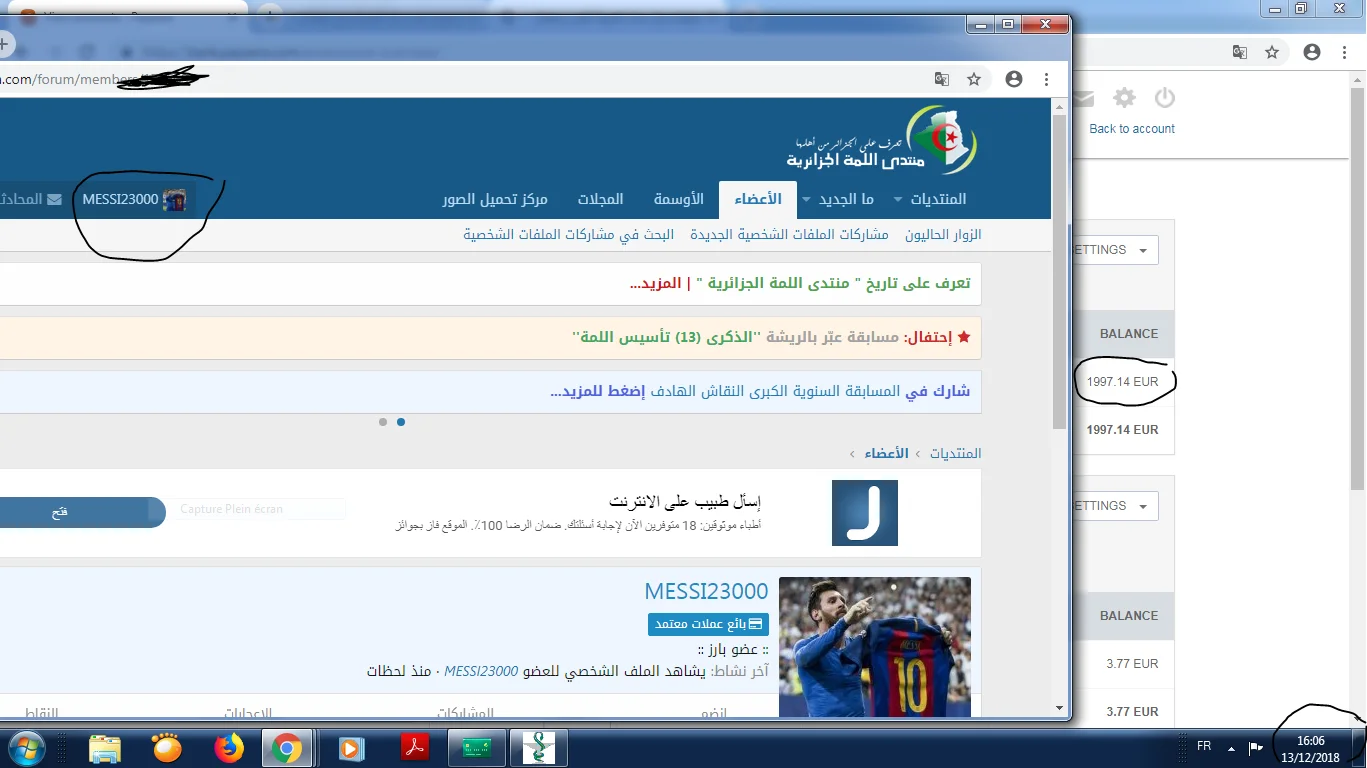Click the power logout icon above Back to account
This screenshot has height=768, width=1367.
tap(1164, 98)
